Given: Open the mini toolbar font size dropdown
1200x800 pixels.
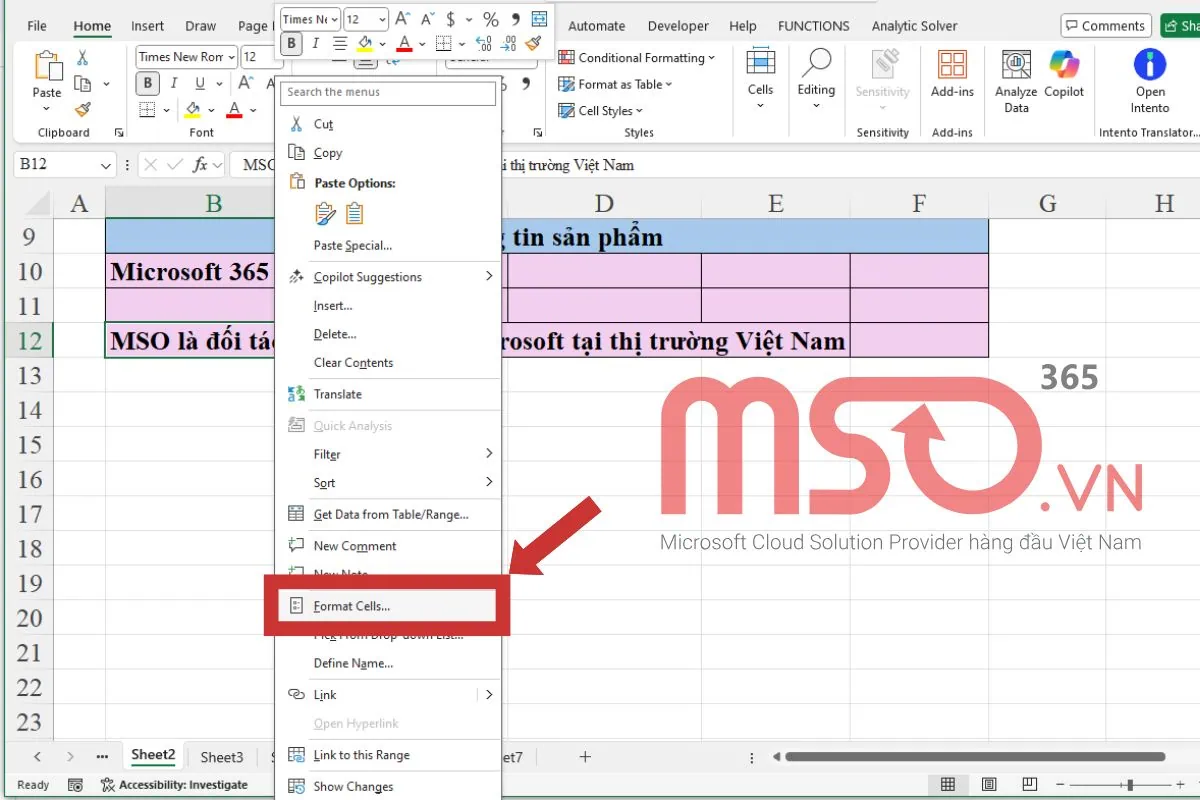Looking at the screenshot, I should [x=381, y=19].
